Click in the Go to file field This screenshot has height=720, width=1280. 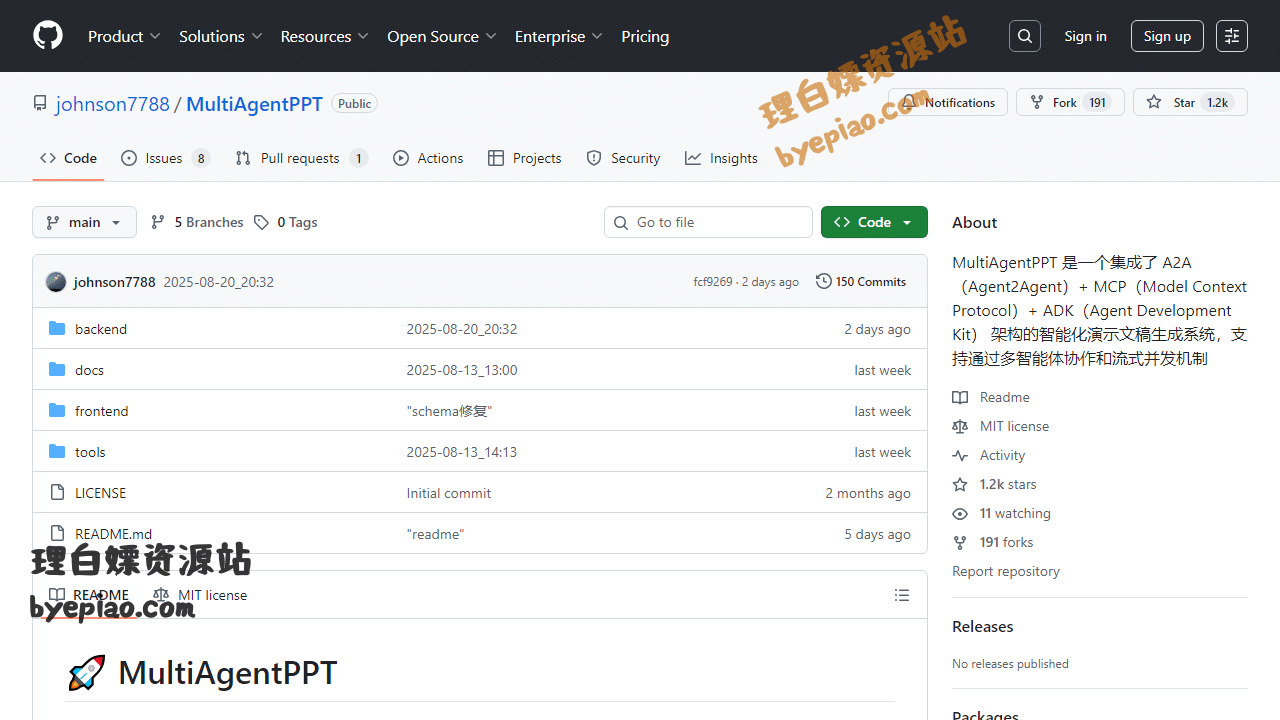[x=708, y=222]
